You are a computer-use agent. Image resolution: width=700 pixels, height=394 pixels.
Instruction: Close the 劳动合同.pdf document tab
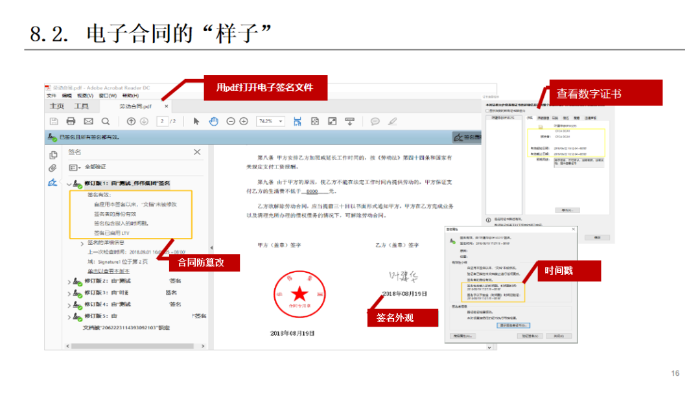[166, 106]
